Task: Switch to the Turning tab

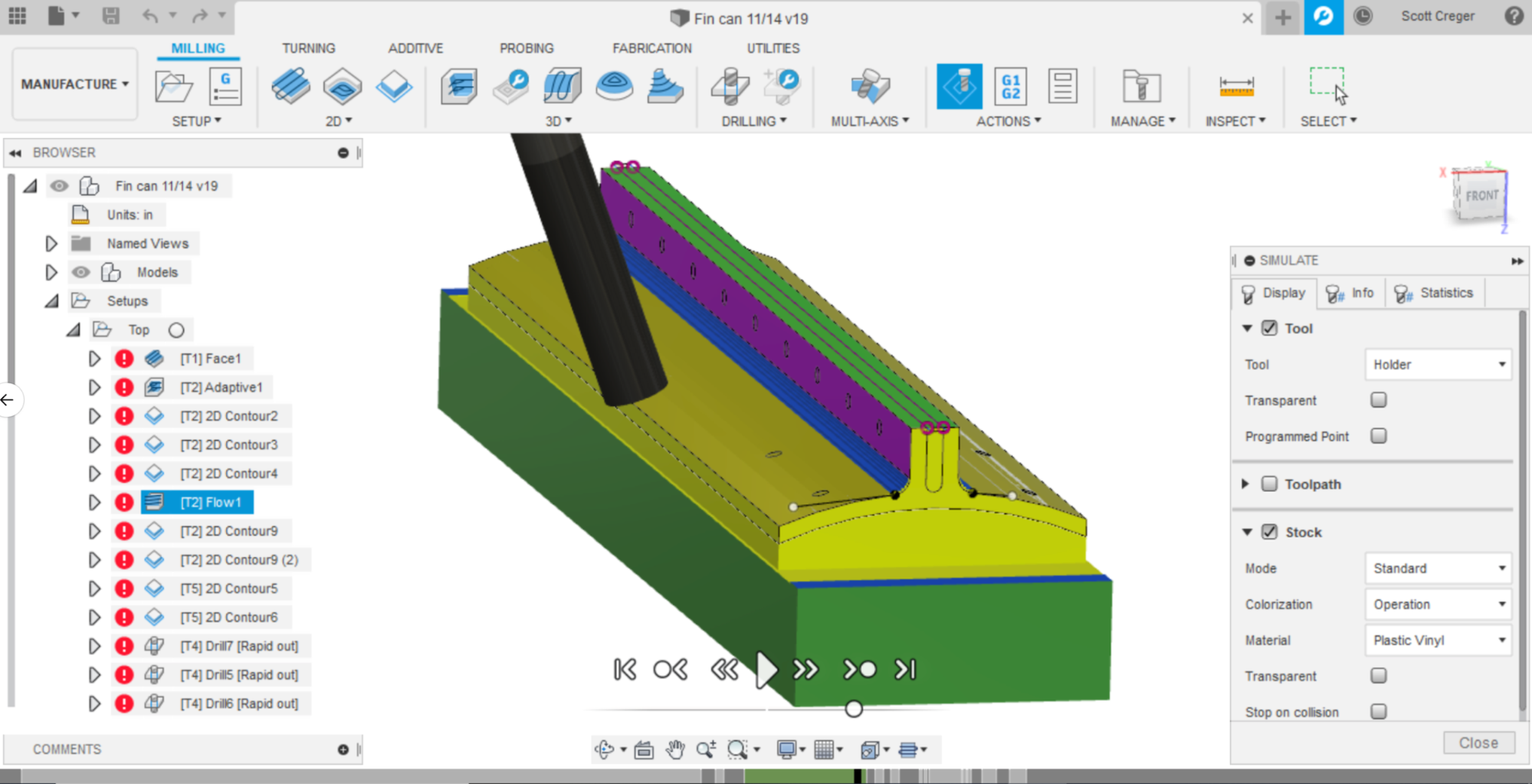Action: click(308, 48)
